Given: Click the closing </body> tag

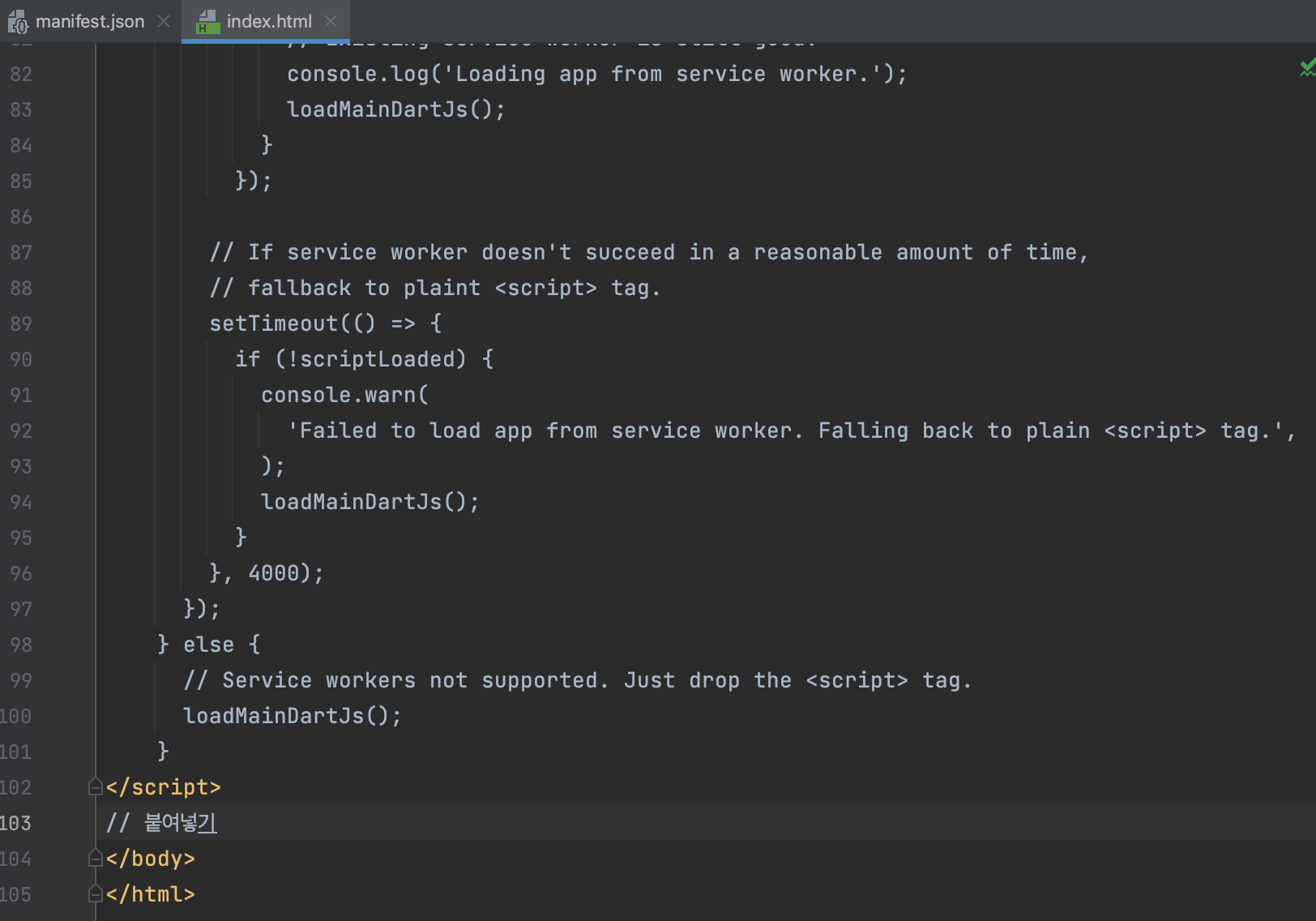Looking at the screenshot, I should tap(150, 859).
